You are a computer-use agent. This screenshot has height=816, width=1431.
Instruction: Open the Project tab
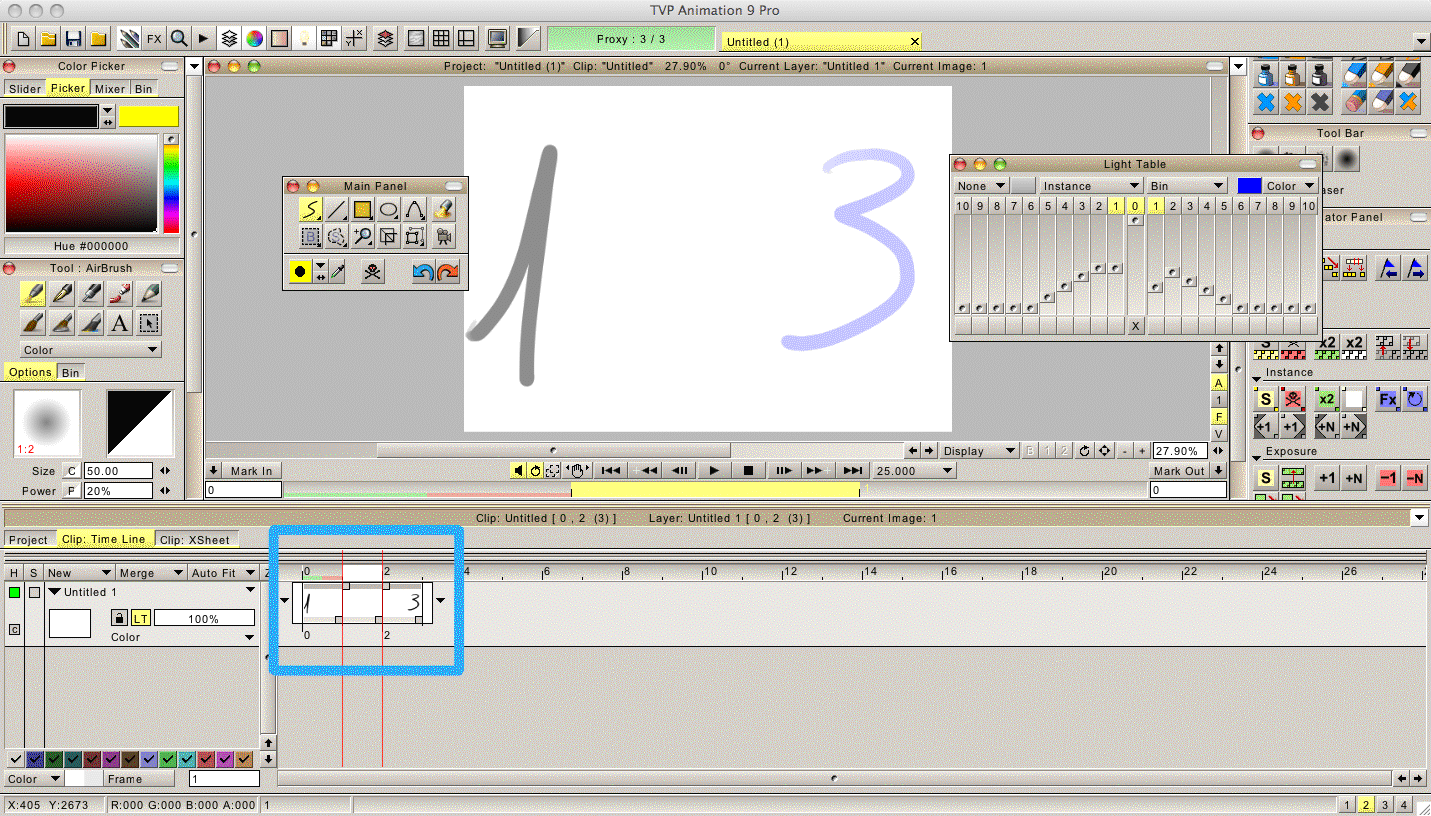click(x=29, y=539)
